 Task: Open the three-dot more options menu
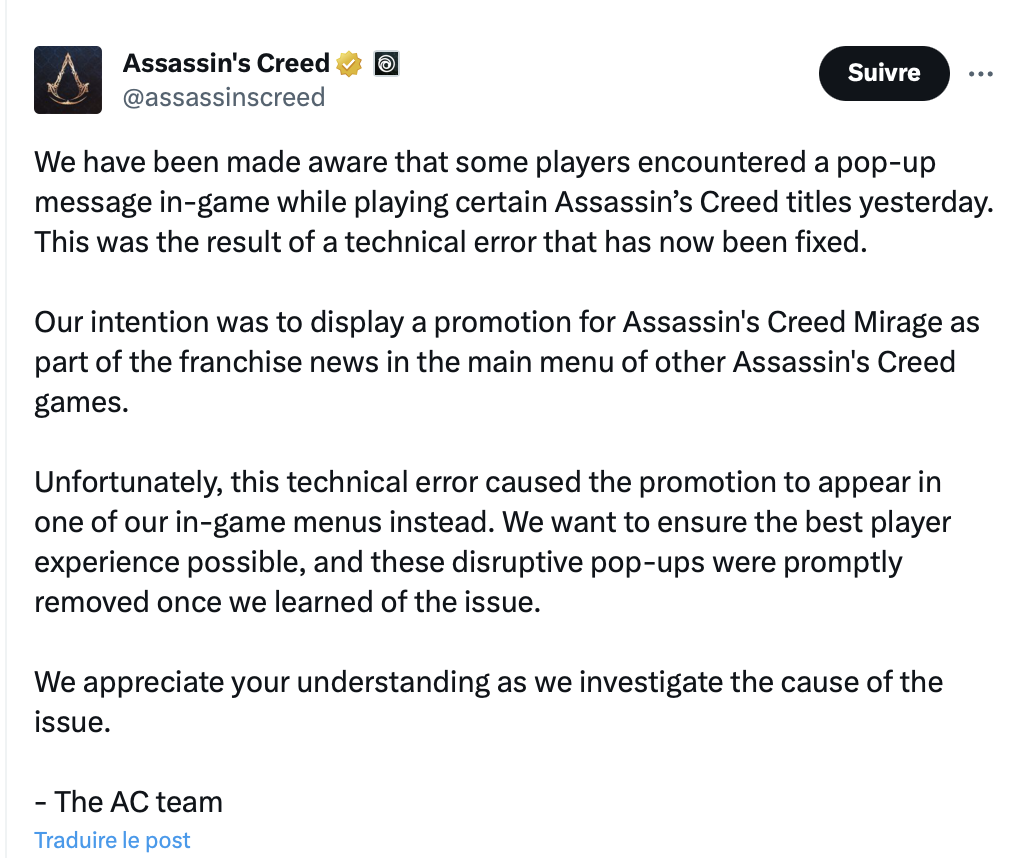980,74
